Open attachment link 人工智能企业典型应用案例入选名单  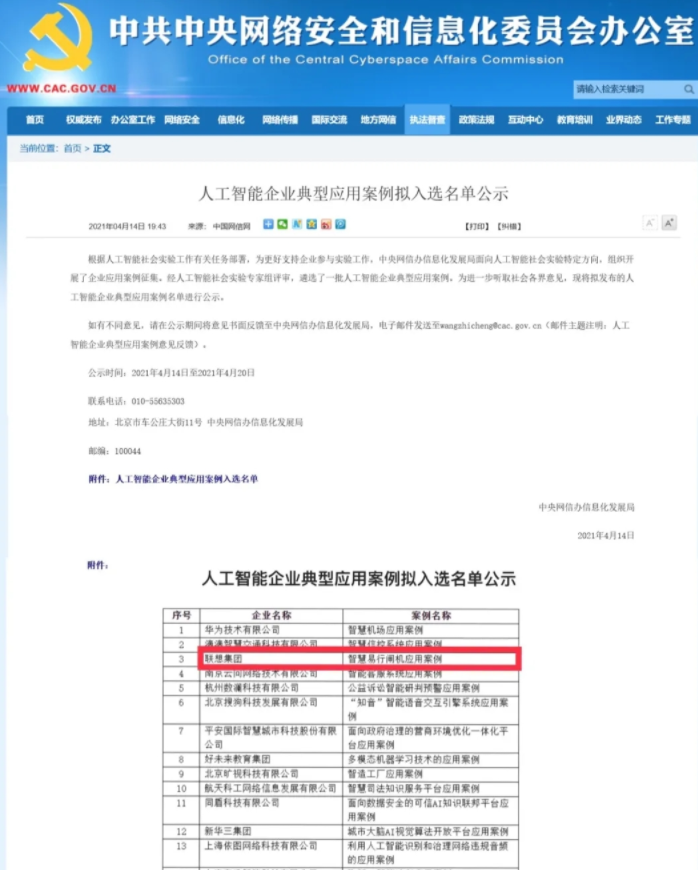tap(187, 479)
